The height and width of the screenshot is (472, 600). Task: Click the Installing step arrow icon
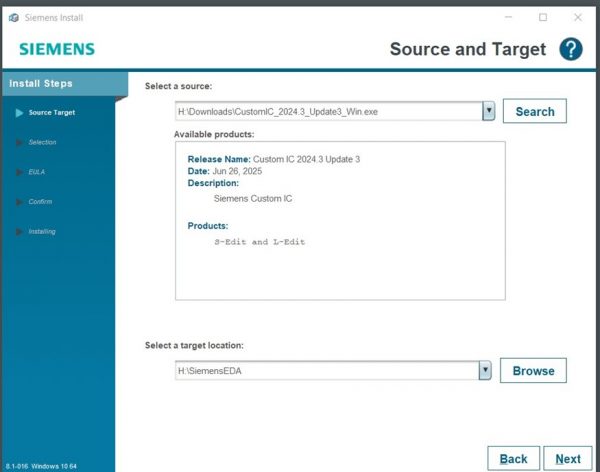point(19,232)
